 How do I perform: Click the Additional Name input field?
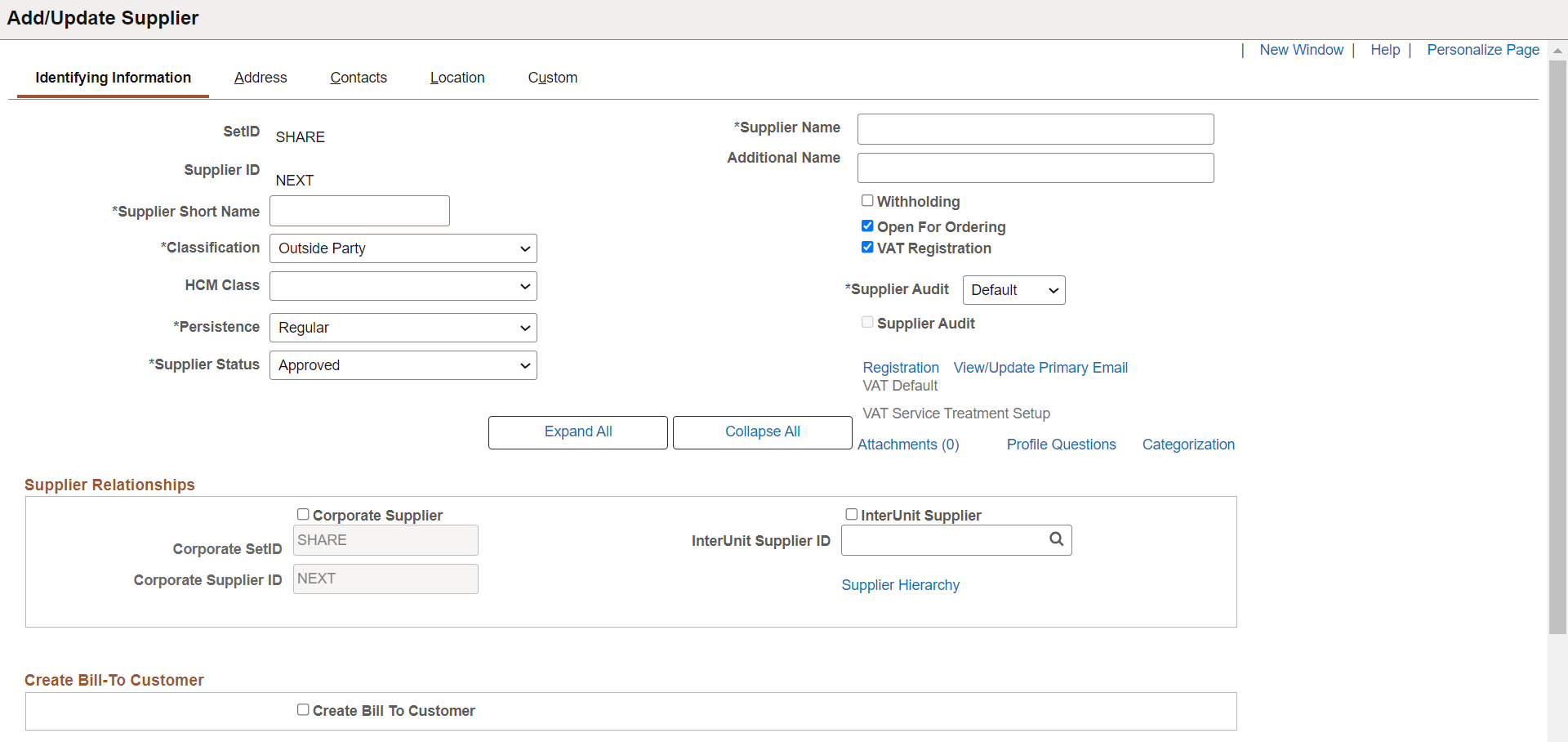(x=1036, y=168)
